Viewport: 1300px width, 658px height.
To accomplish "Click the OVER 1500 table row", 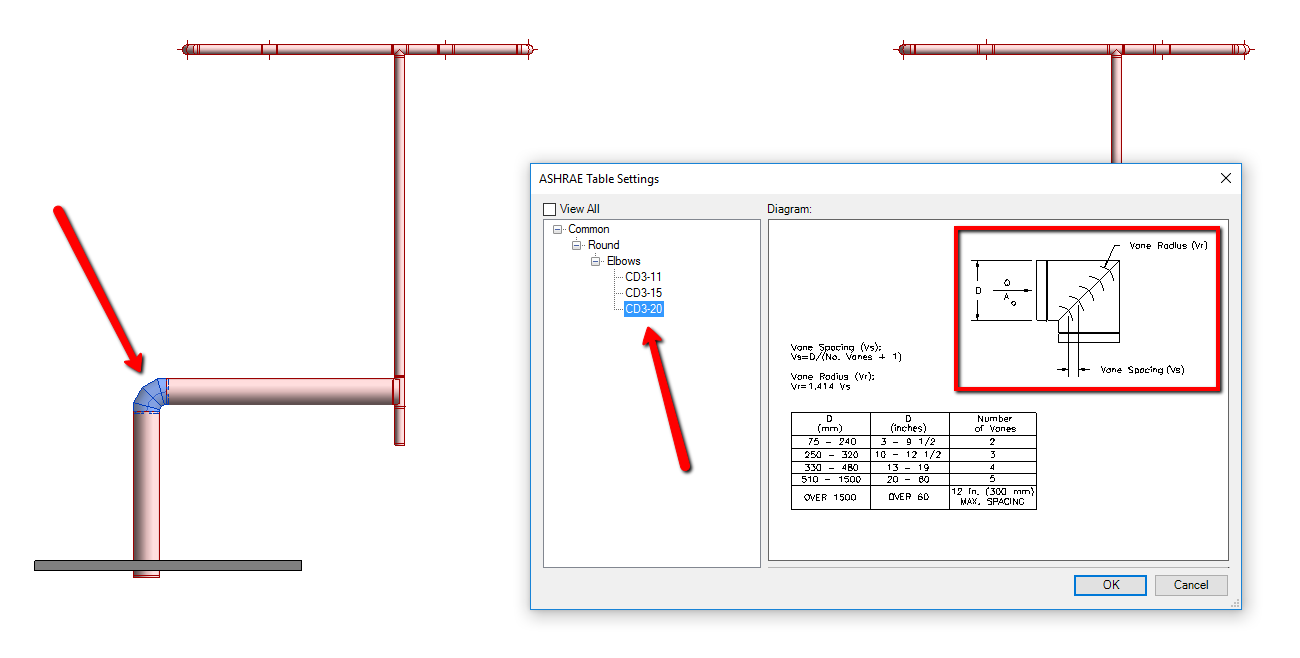I will pyautogui.click(x=830, y=495).
